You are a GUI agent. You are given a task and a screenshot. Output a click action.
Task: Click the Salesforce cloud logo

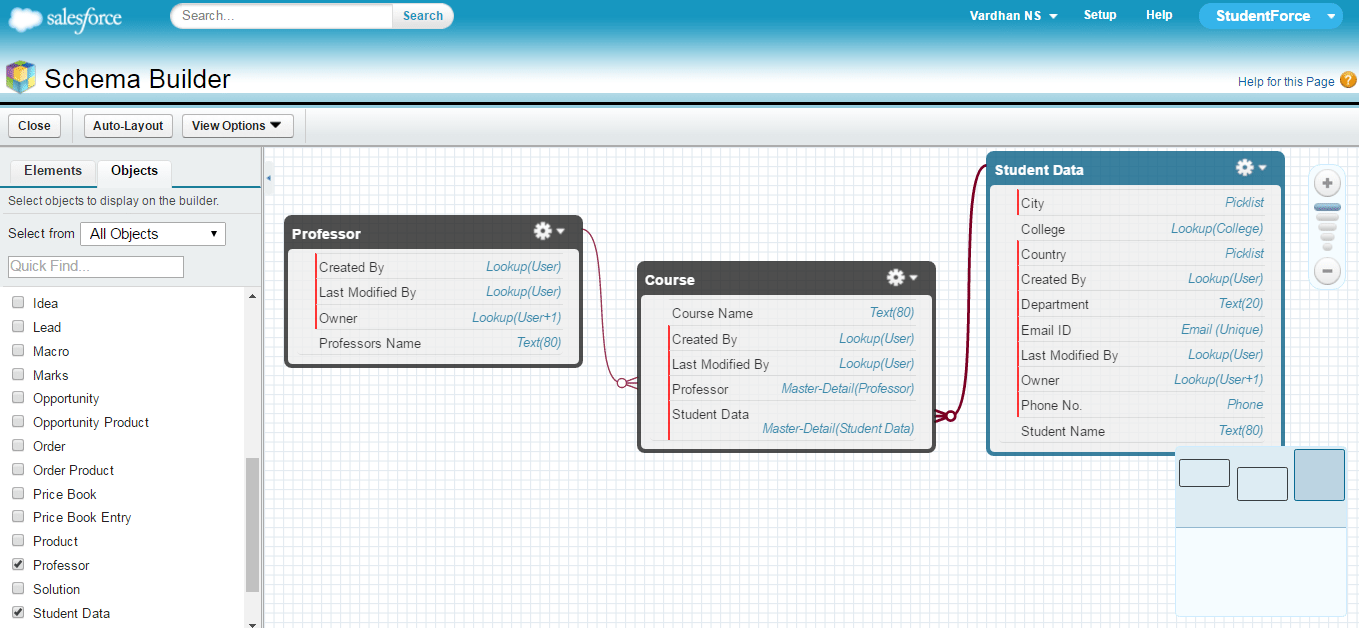click(65, 20)
